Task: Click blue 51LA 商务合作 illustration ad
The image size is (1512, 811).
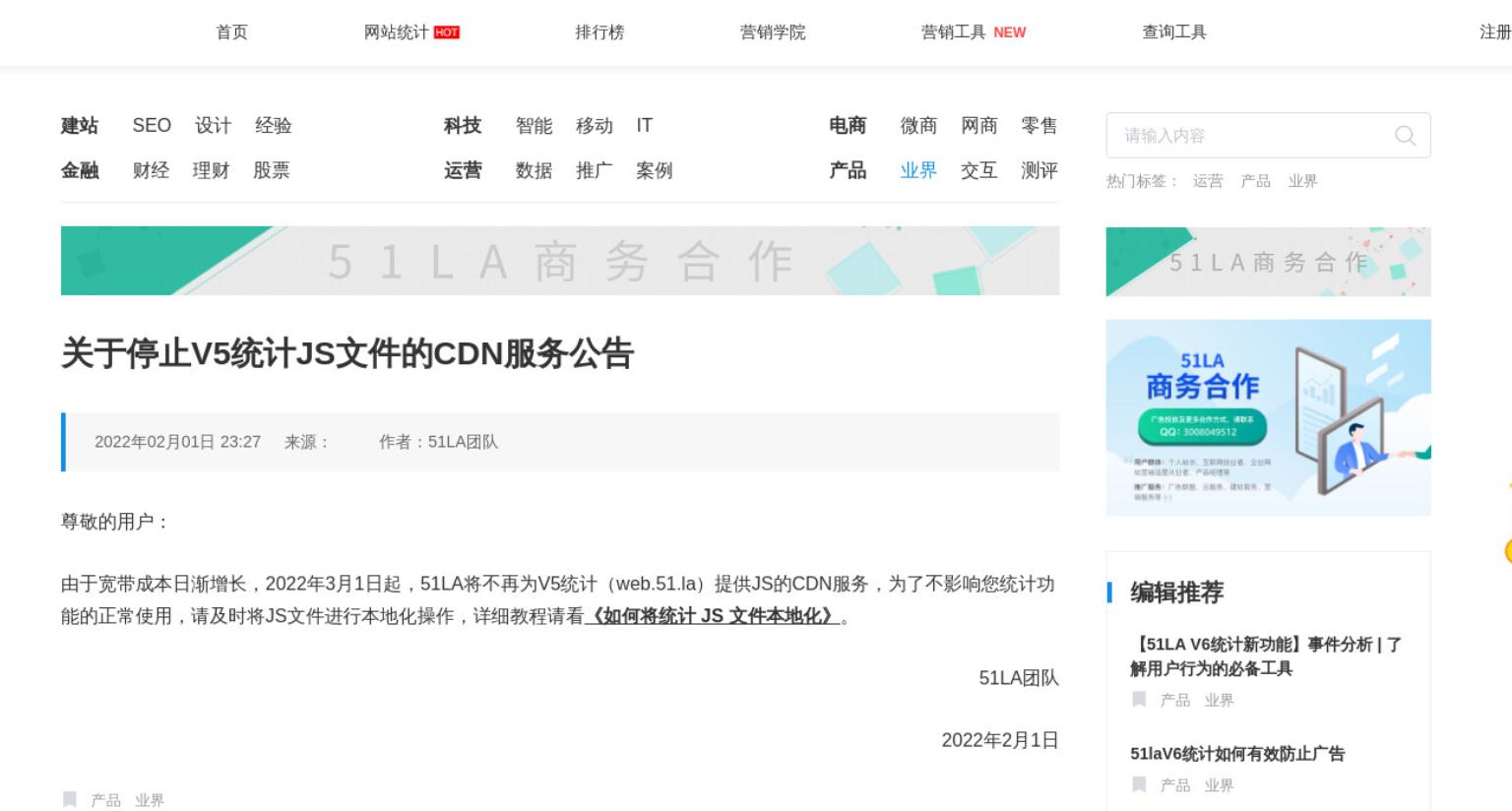Action: coord(1268,417)
